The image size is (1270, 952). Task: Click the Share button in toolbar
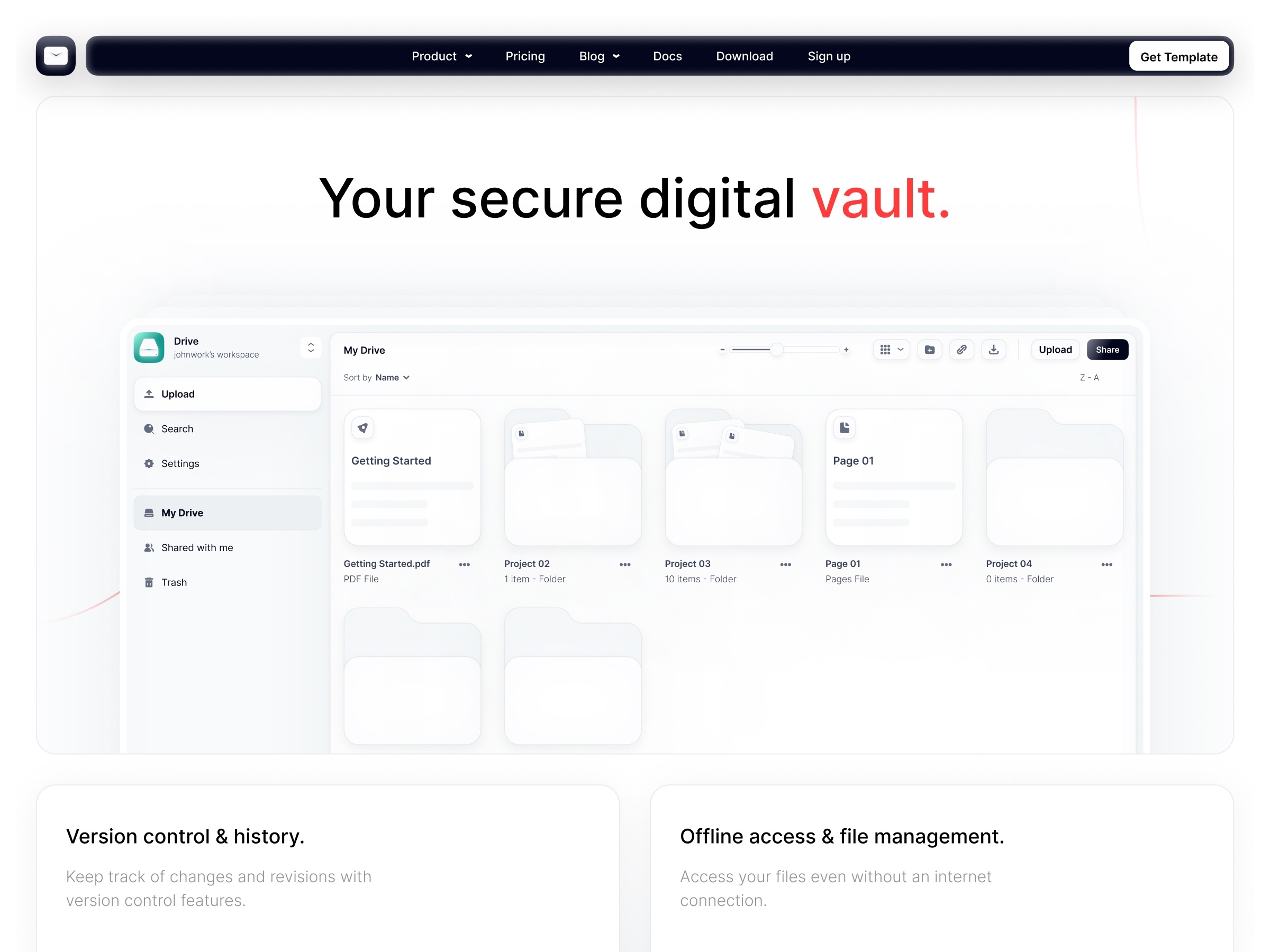pos(1107,350)
